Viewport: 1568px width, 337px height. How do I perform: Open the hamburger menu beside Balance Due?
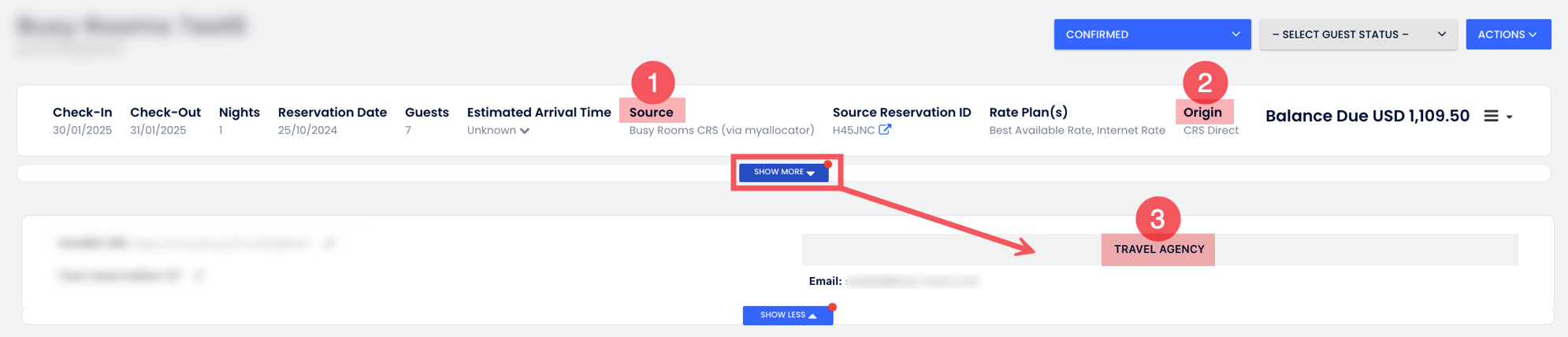(x=1491, y=116)
